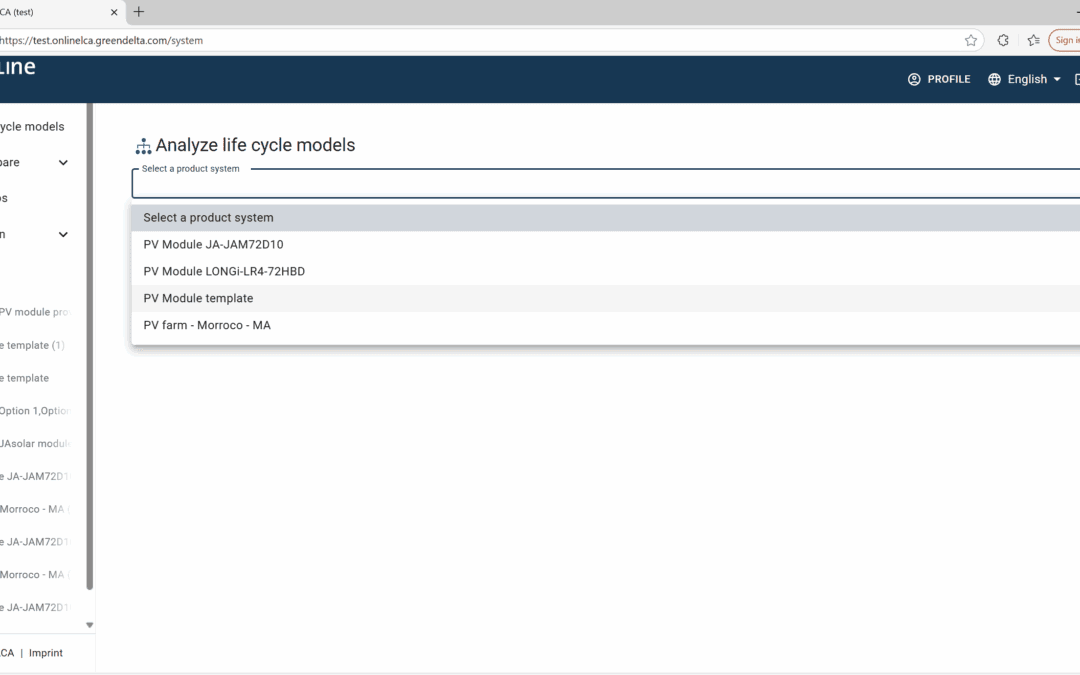Expand the English language dropdown arrow
This screenshot has width=1080, height=675.
[1057, 80]
